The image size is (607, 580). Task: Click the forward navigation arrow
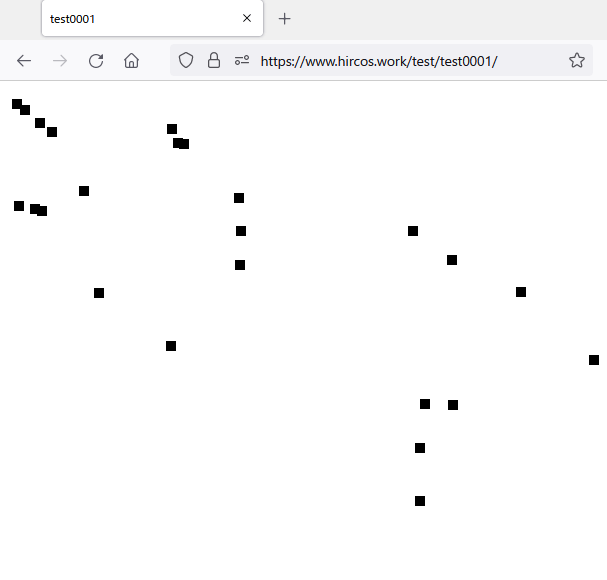coord(60,61)
